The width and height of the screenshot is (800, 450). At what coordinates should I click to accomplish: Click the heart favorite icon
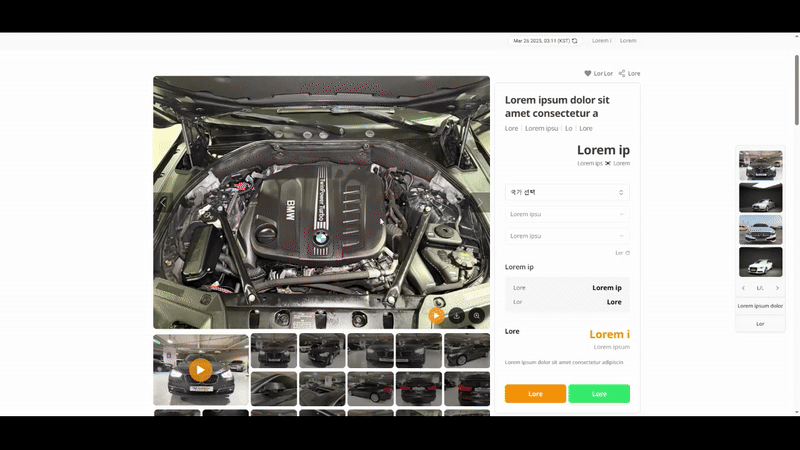tap(588, 73)
